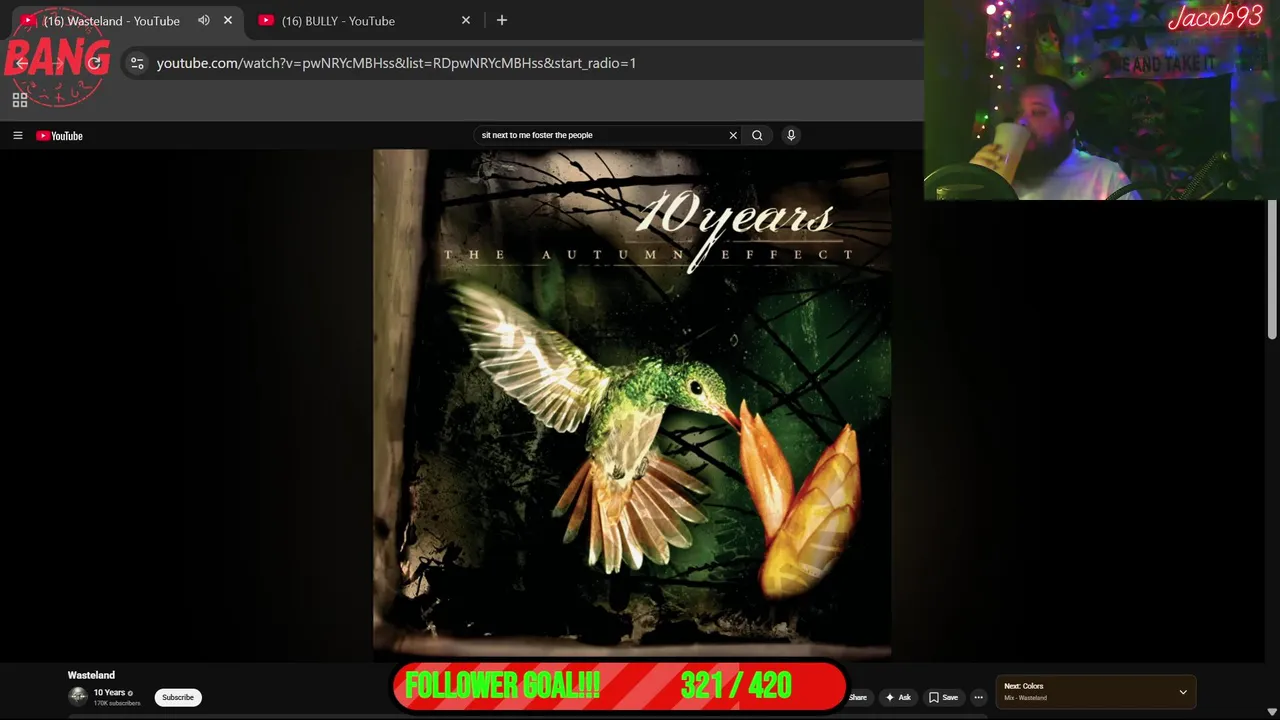Close the BULLY - YouTube tab
The width and height of the screenshot is (1280, 720).
click(466, 20)
